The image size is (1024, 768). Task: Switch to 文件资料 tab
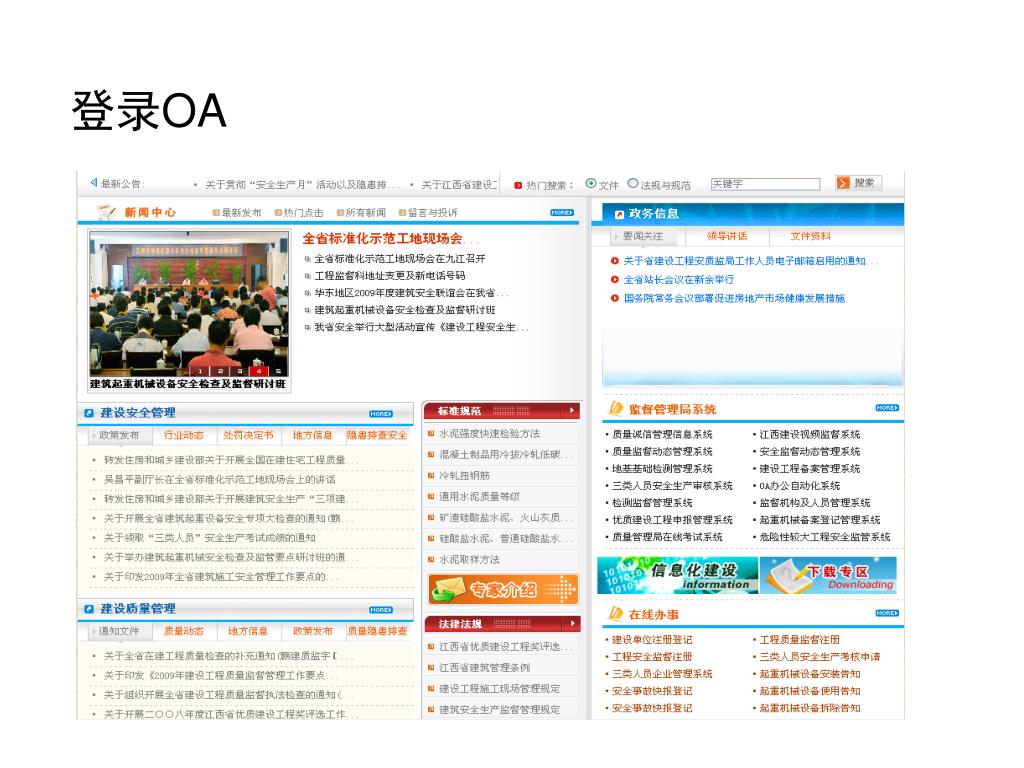[x=810, y=236]
